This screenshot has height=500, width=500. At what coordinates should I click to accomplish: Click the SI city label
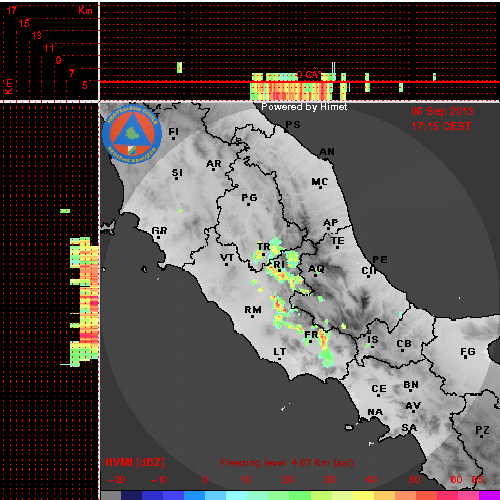pos(177,173)
